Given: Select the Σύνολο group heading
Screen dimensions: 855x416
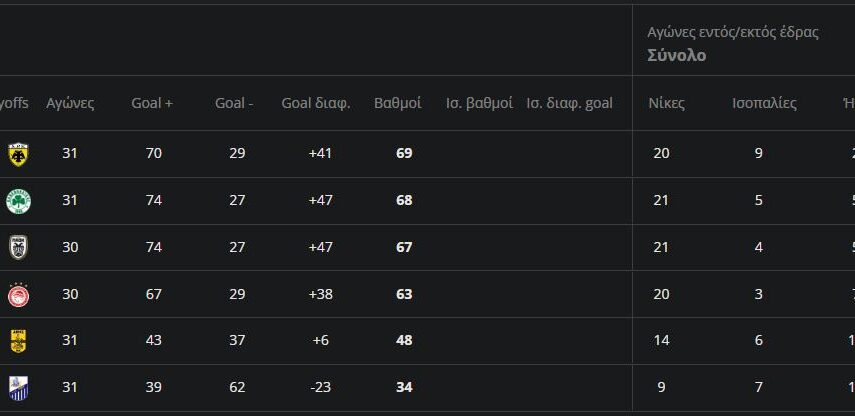Looking at the screenshot, I should click(676, 55).
